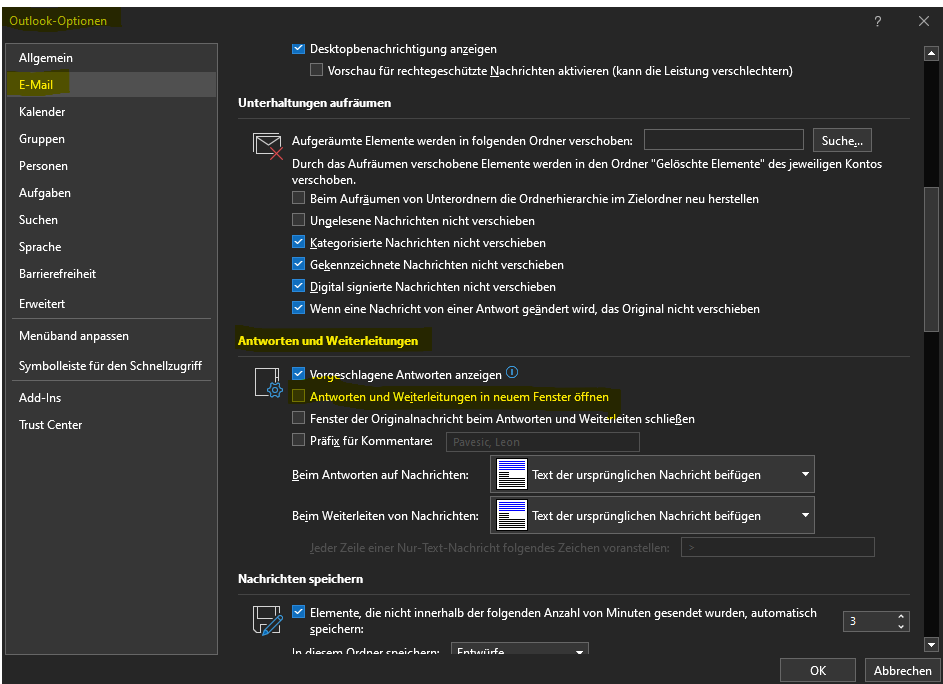Enable Antworten in neuem Fenster öffnen
This screenshot has width=943, height=684.
tap(298, 396)
